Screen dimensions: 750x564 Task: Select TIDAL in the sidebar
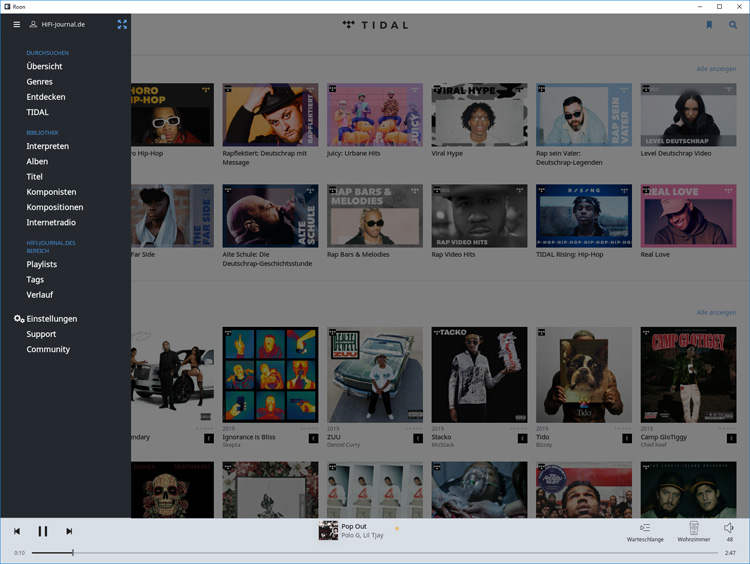coord(37,112)
